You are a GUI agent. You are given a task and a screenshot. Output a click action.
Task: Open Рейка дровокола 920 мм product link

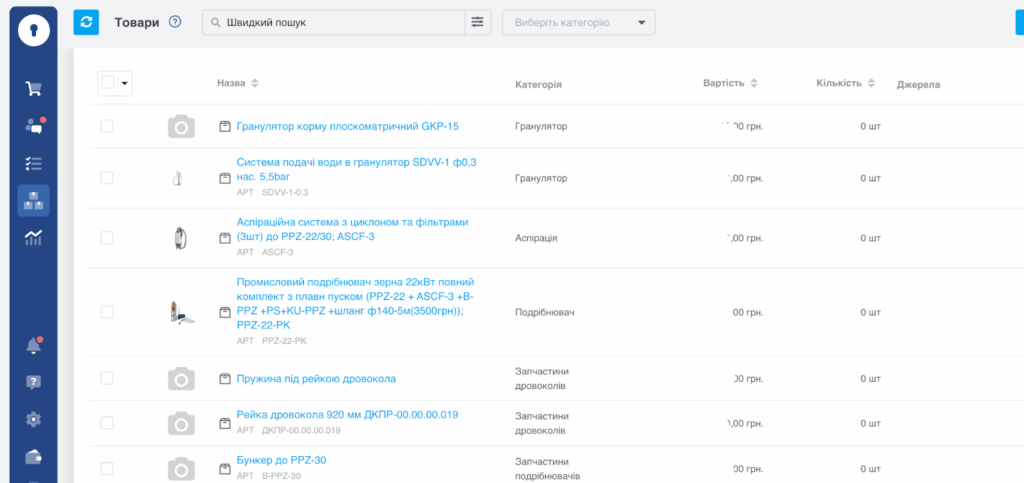click(347, 415)
